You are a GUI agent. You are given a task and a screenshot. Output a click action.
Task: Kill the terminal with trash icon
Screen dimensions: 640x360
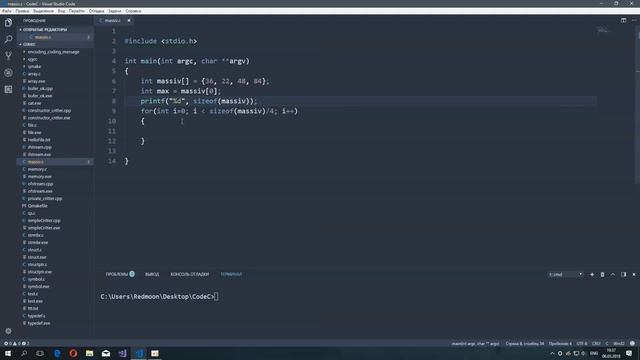pyautogui.click(x=602, y=274)
